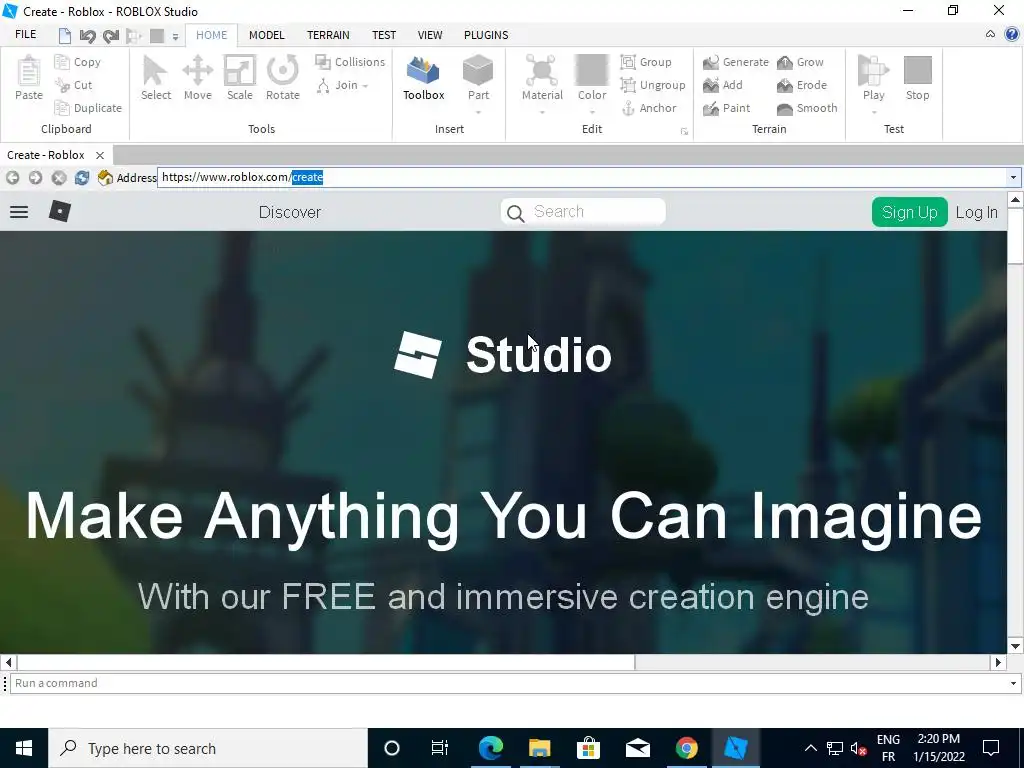The image size is (1024, 768).
Task: Click the browser back arrow button
Action: tap(12, 178)
